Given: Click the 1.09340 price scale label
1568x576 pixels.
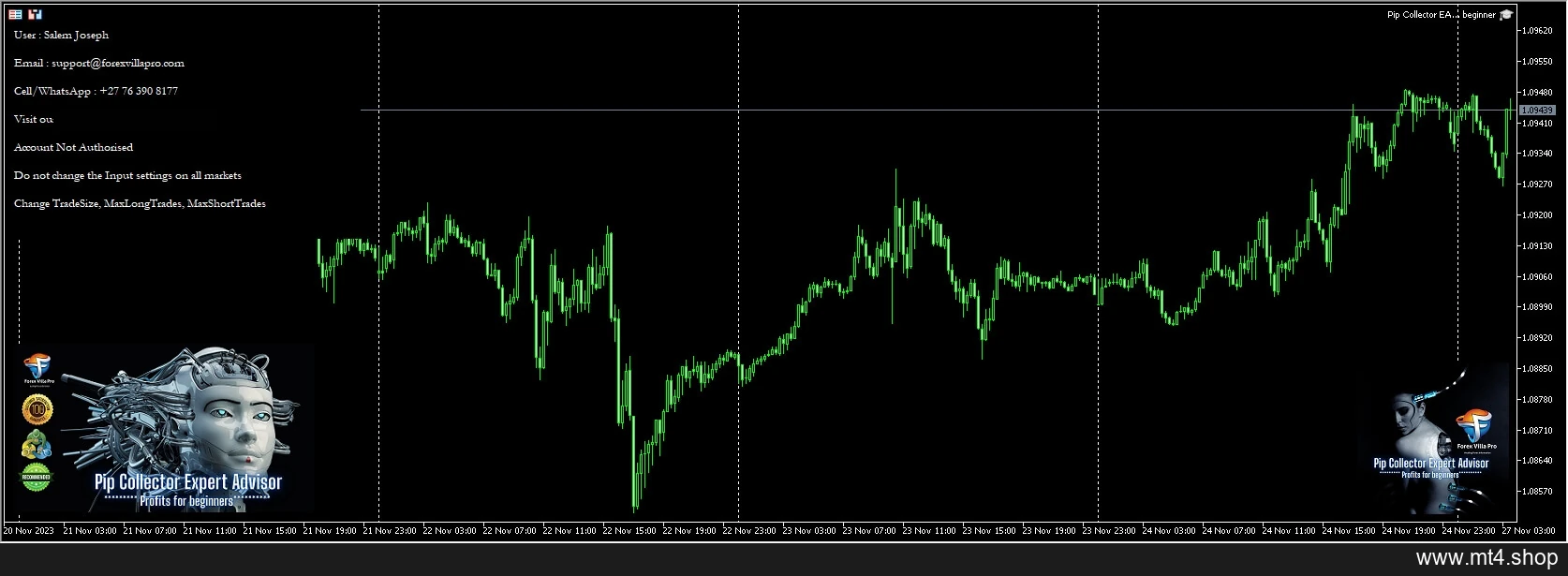Looking at the screenshot, I should click(x=1538, y=154).
